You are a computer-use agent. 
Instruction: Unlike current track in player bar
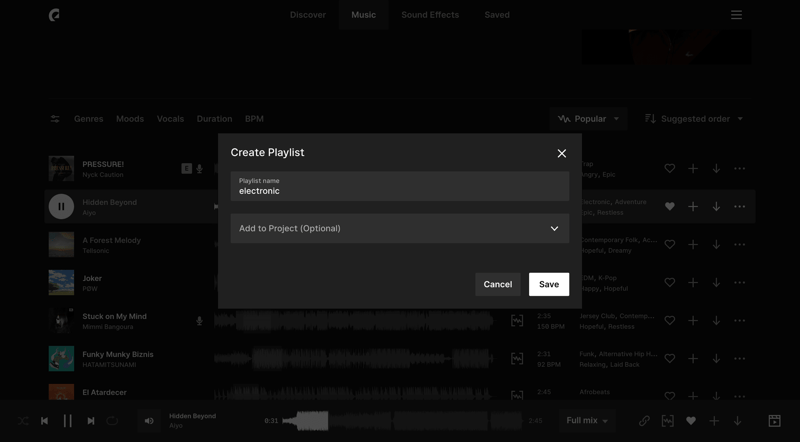point(691,421)
